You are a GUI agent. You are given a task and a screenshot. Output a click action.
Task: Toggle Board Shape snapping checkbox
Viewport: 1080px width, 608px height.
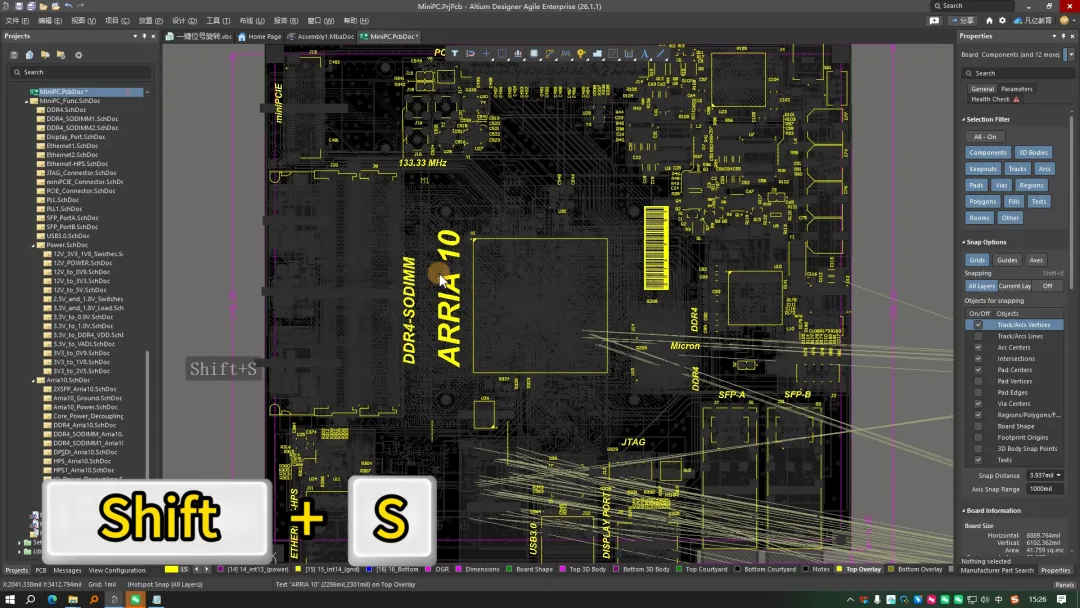pos(978,426)
